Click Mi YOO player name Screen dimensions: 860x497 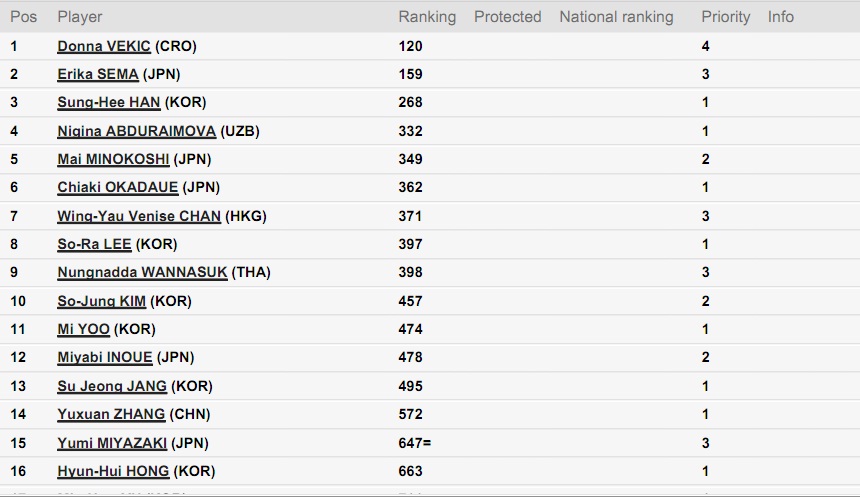point(83,329)
